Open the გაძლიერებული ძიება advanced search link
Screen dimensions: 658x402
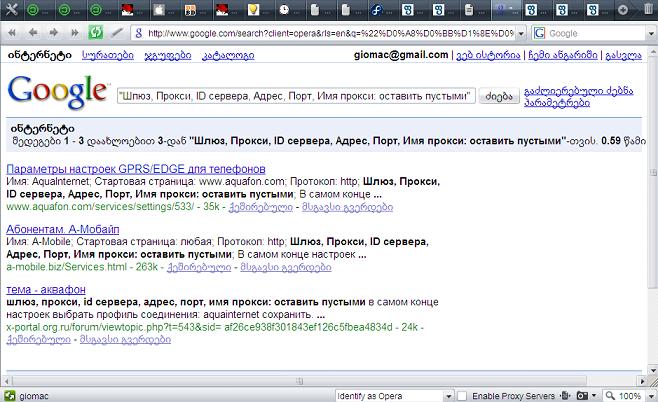pos(579,91)
